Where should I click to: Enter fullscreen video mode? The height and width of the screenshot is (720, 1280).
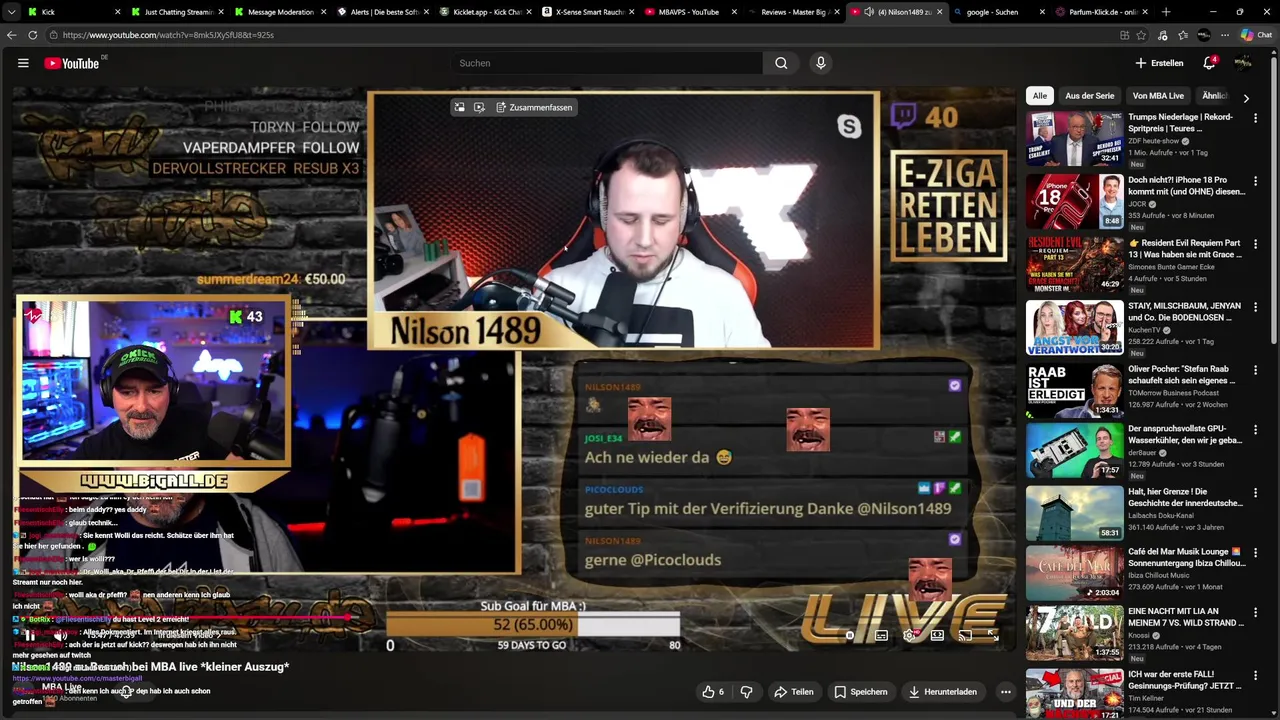click(993, 635)
